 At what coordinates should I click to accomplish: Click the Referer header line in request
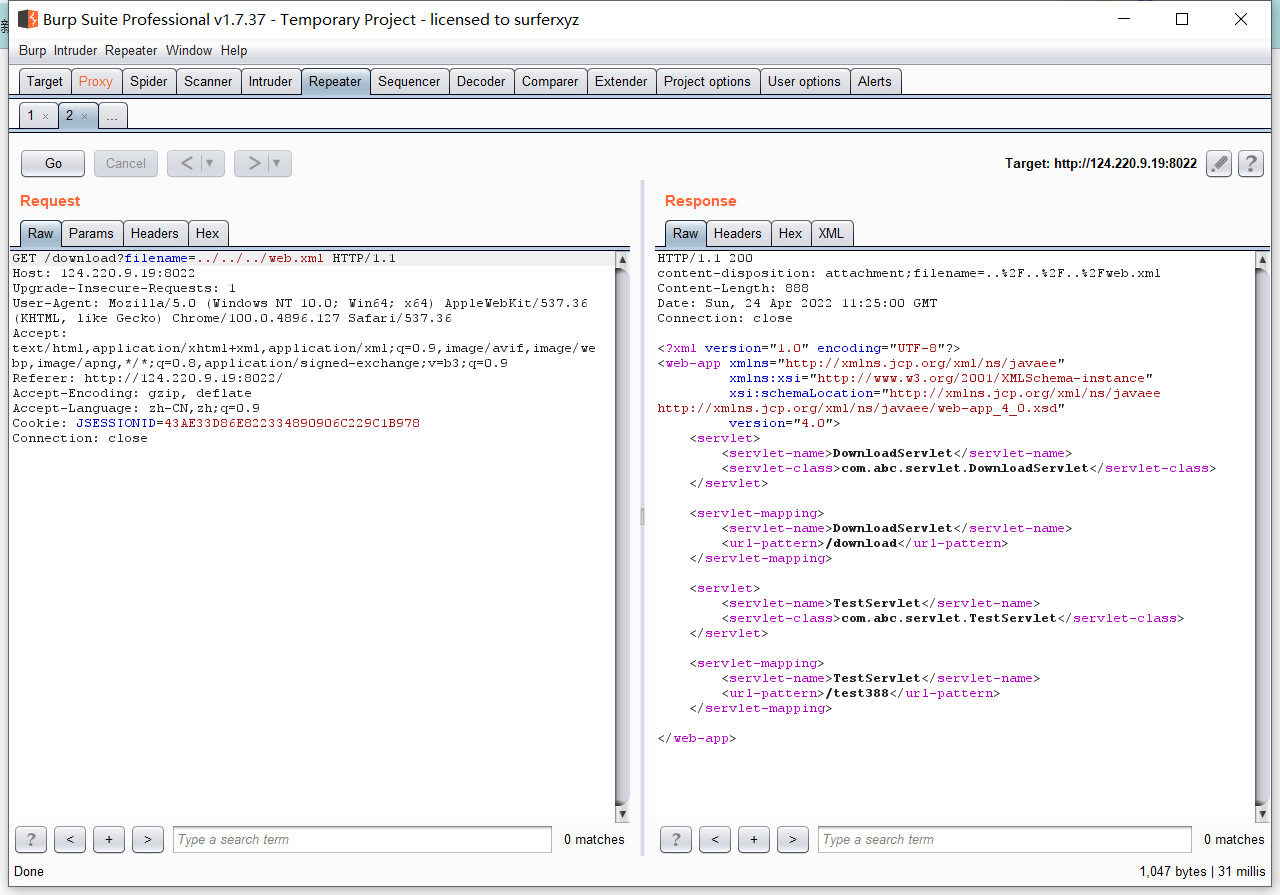click(148, 378)
